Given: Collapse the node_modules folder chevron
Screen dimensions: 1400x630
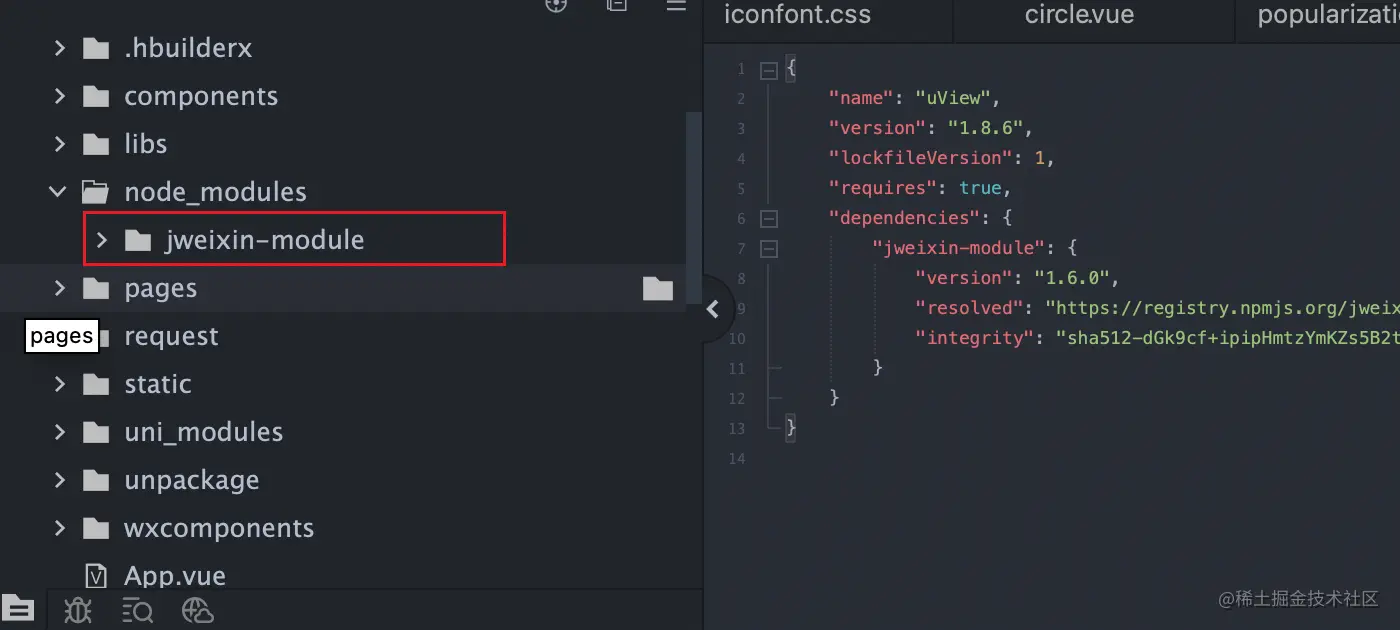Looking at the screenshot, I should click(x=59, y=192).
